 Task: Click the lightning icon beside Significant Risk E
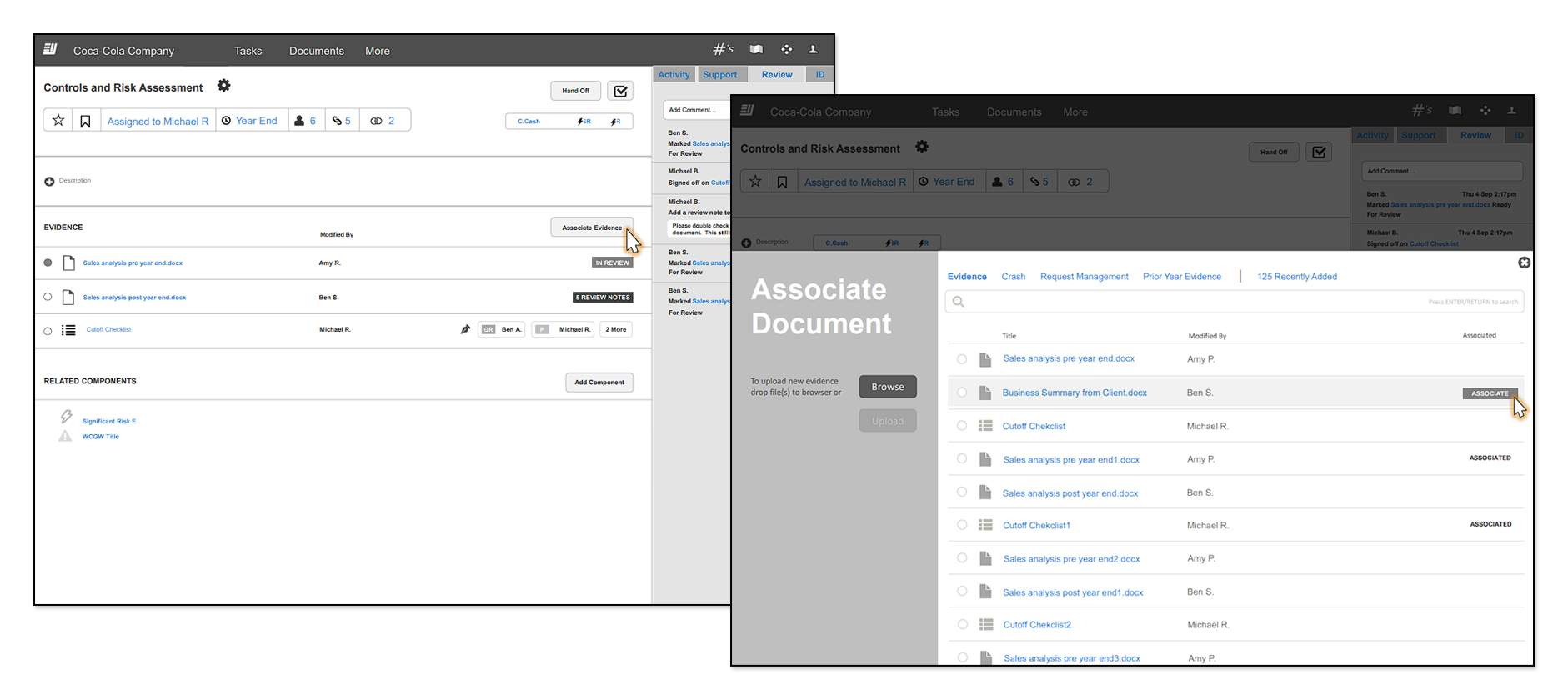pyautogui.click(x=66, y=417)
